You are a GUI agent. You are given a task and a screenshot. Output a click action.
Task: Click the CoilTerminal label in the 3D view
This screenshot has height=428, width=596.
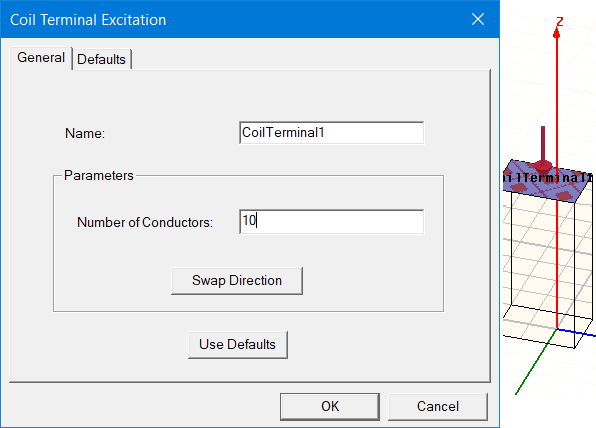coord(547,178)
